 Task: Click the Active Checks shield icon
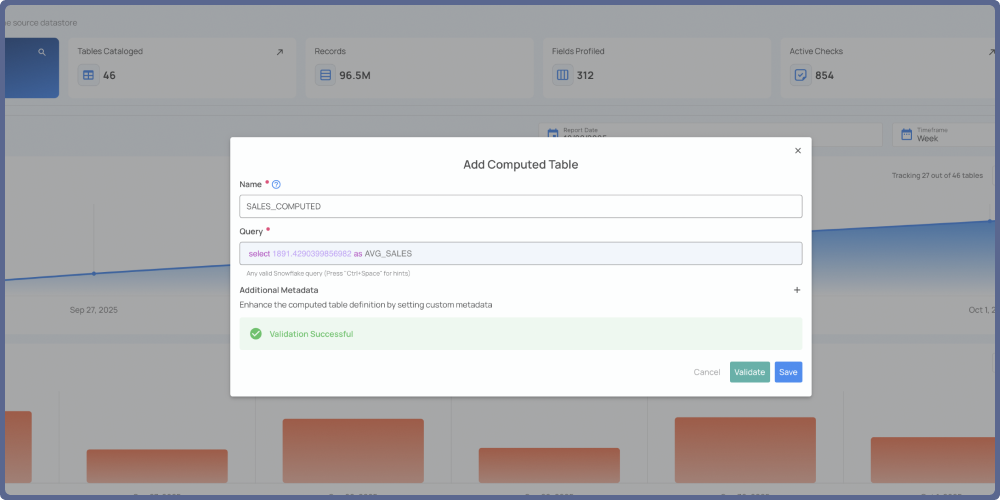pyautogui.click(x=800, y=75)
